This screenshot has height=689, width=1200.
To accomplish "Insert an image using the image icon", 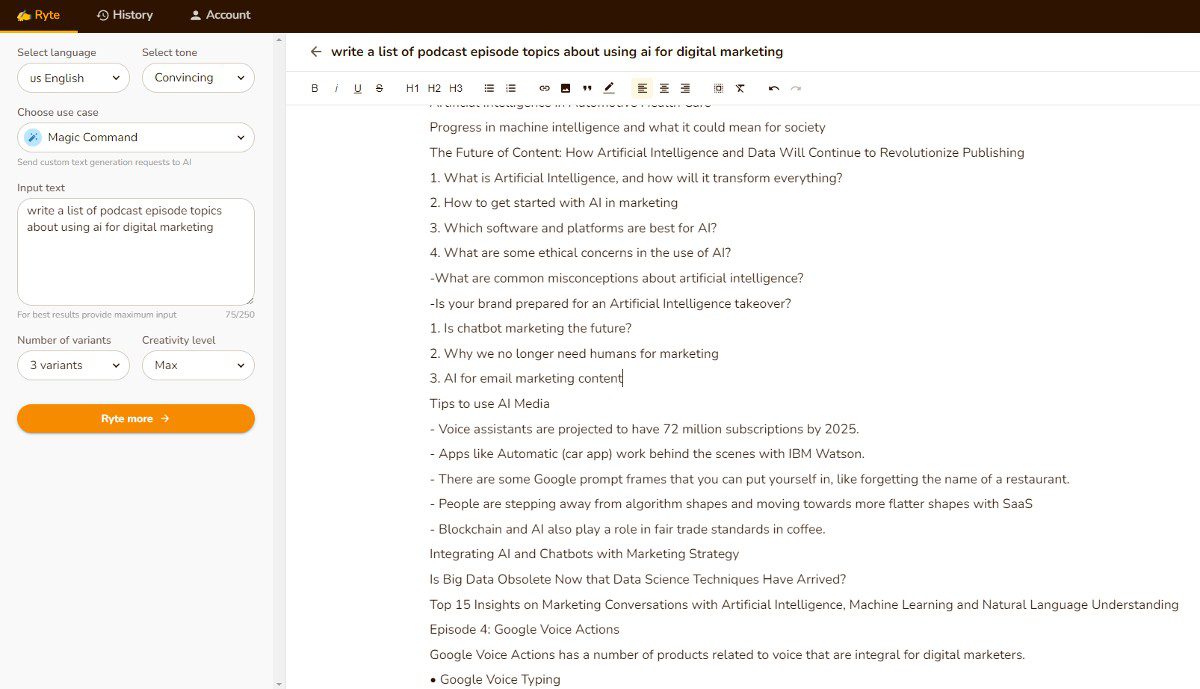I will 565,88.
